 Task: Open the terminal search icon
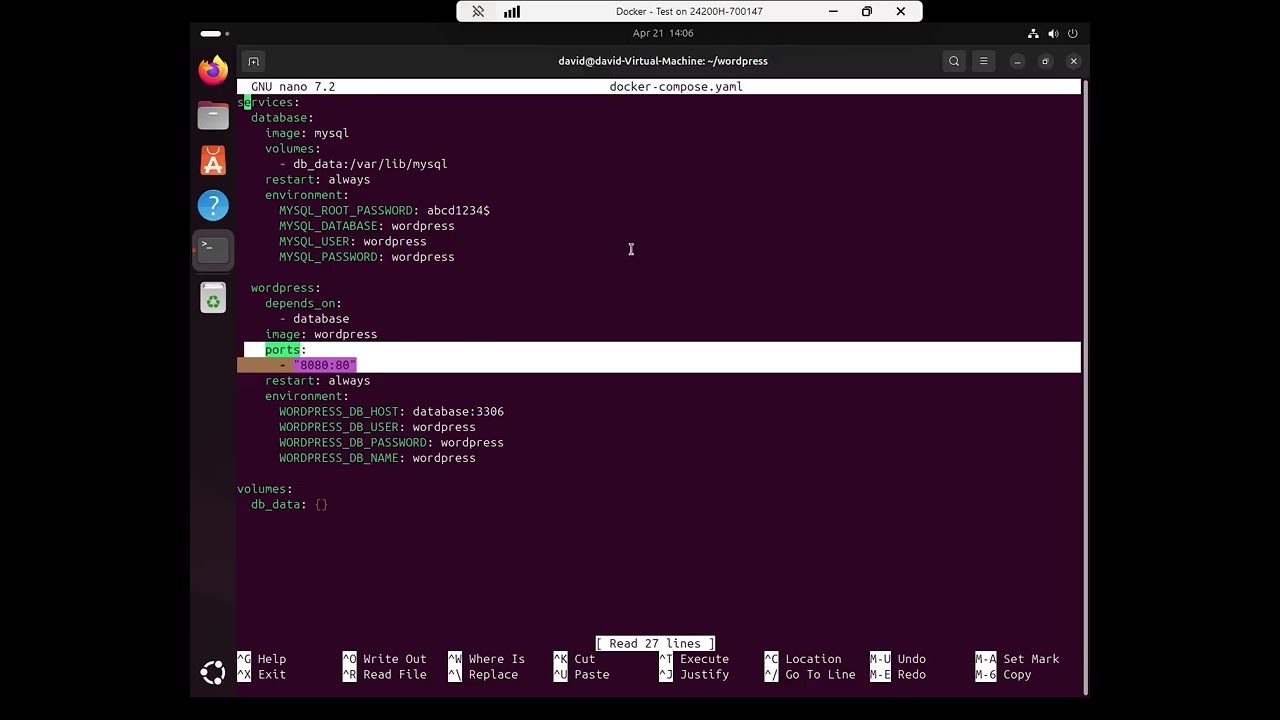point(954,61)
